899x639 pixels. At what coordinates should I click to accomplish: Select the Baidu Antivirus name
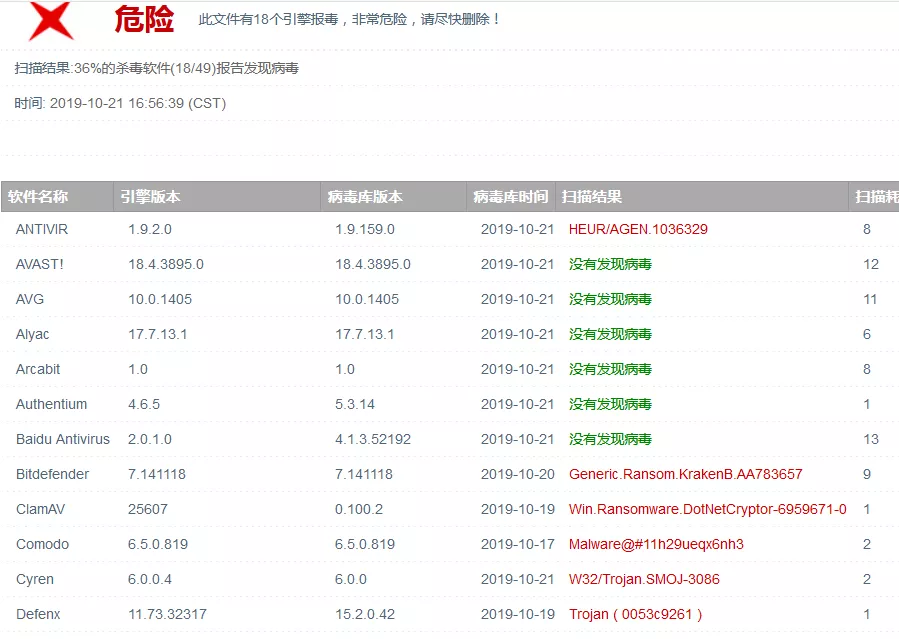tap(62, 439)
